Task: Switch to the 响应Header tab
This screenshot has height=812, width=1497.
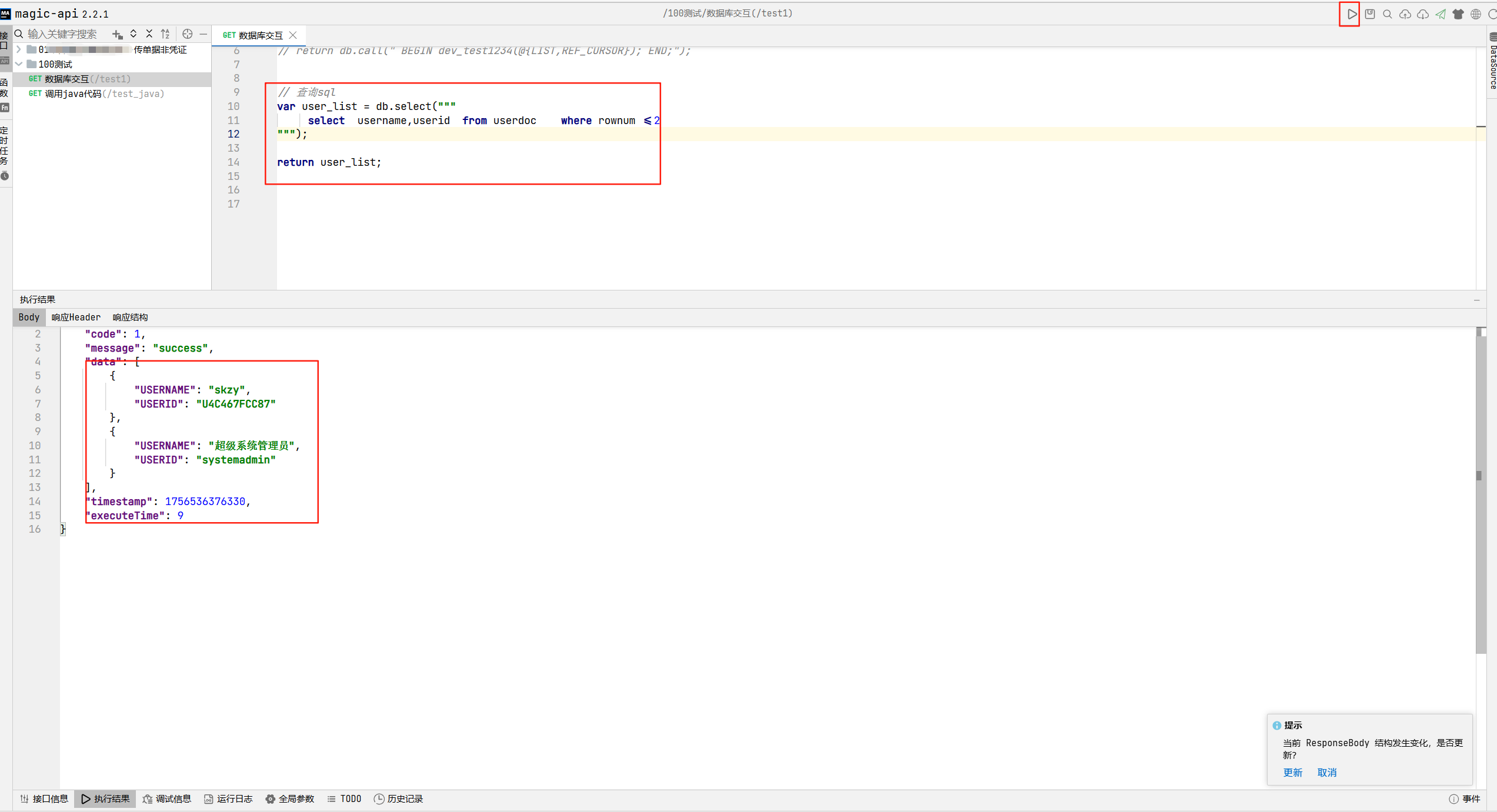Action: coord(75,317)
